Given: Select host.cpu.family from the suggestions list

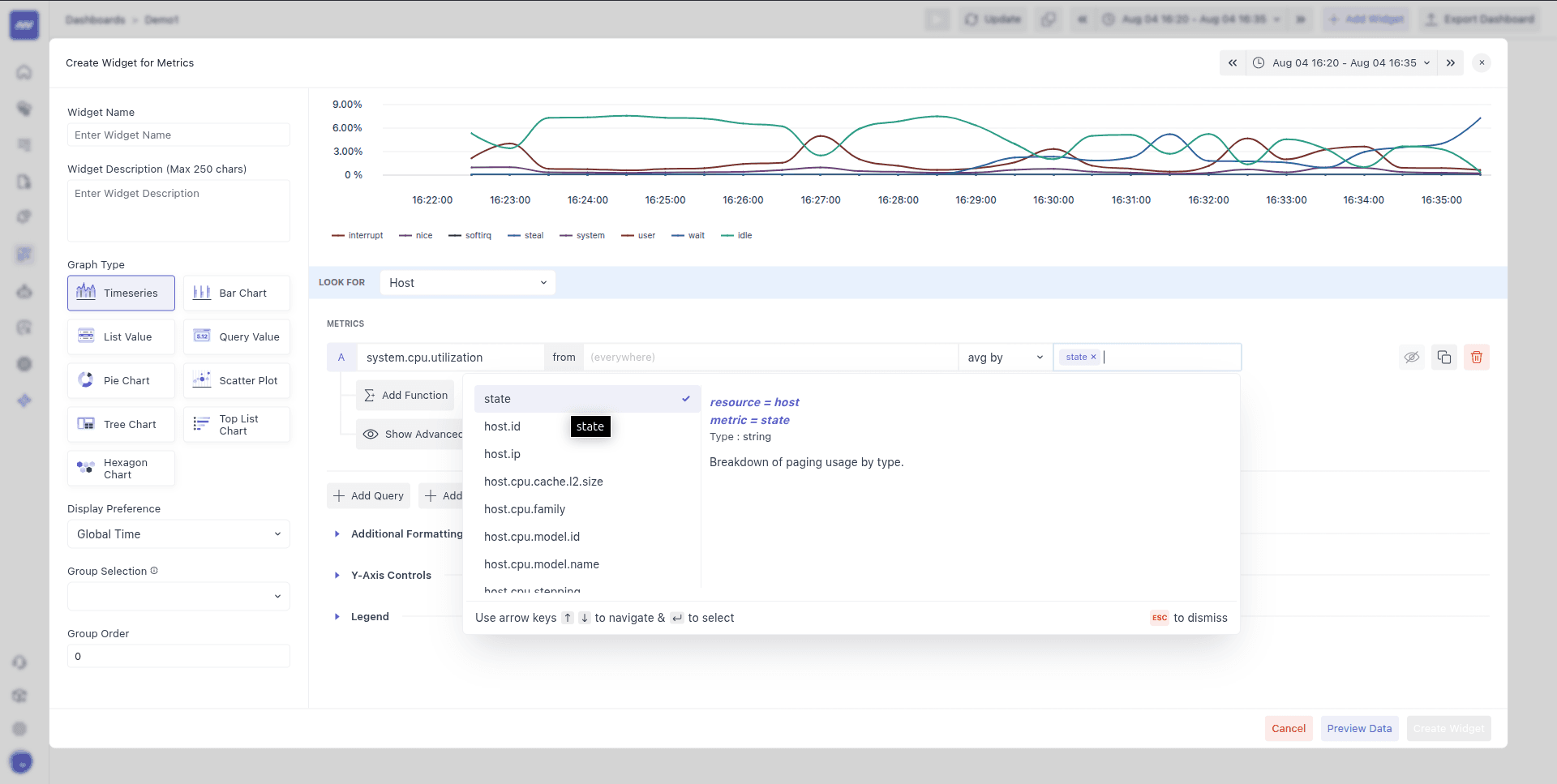Looking at the screenshot, I should pyautogui.click(x=525, y=508).
